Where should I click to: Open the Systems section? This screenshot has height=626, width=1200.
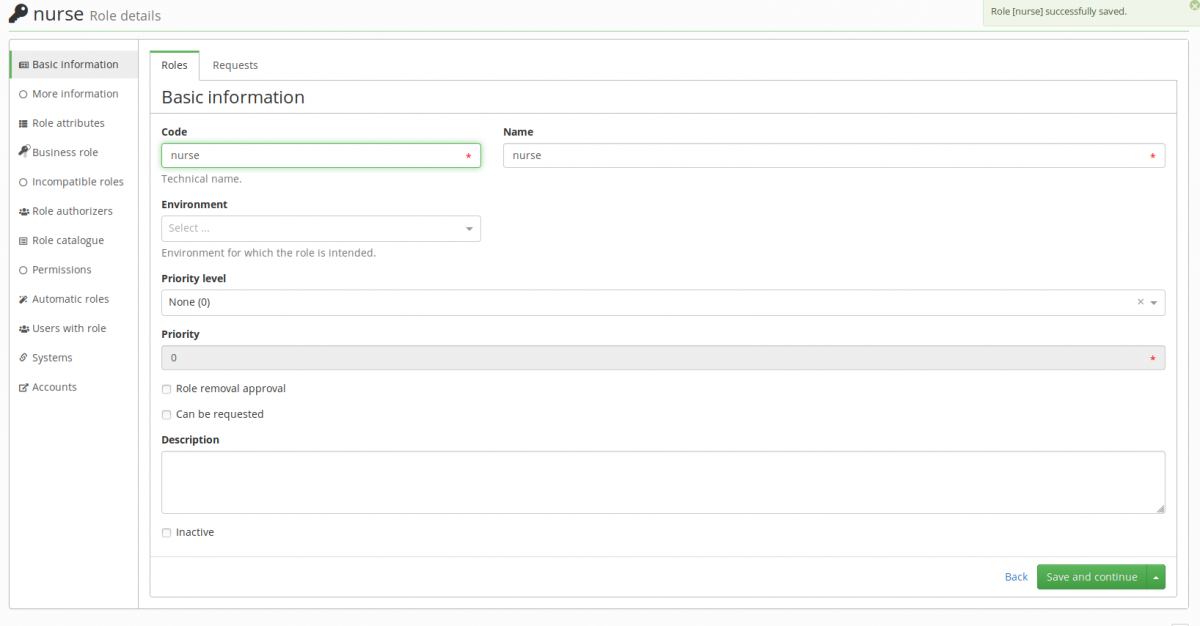click(x=74, y=358)
